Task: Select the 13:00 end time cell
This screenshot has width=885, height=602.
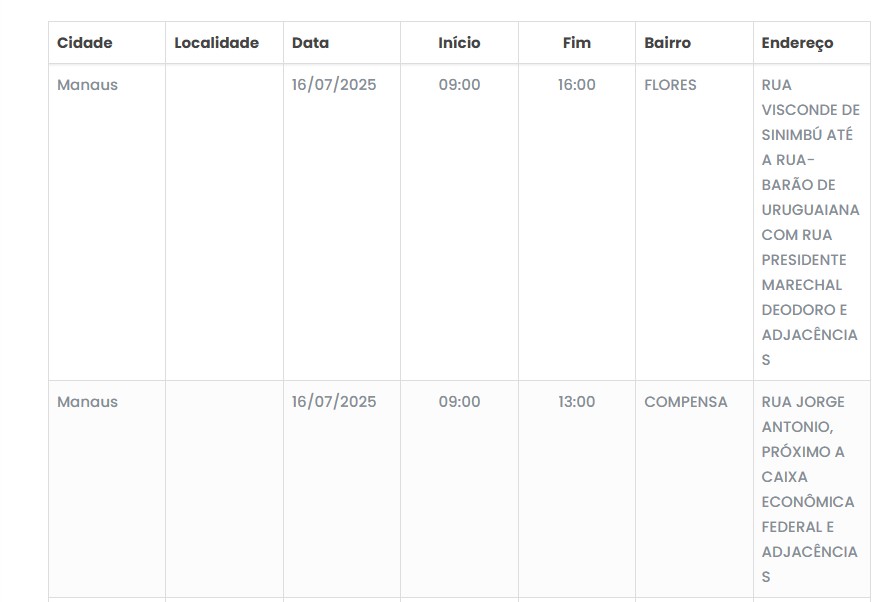Action: tap(577, 402)
